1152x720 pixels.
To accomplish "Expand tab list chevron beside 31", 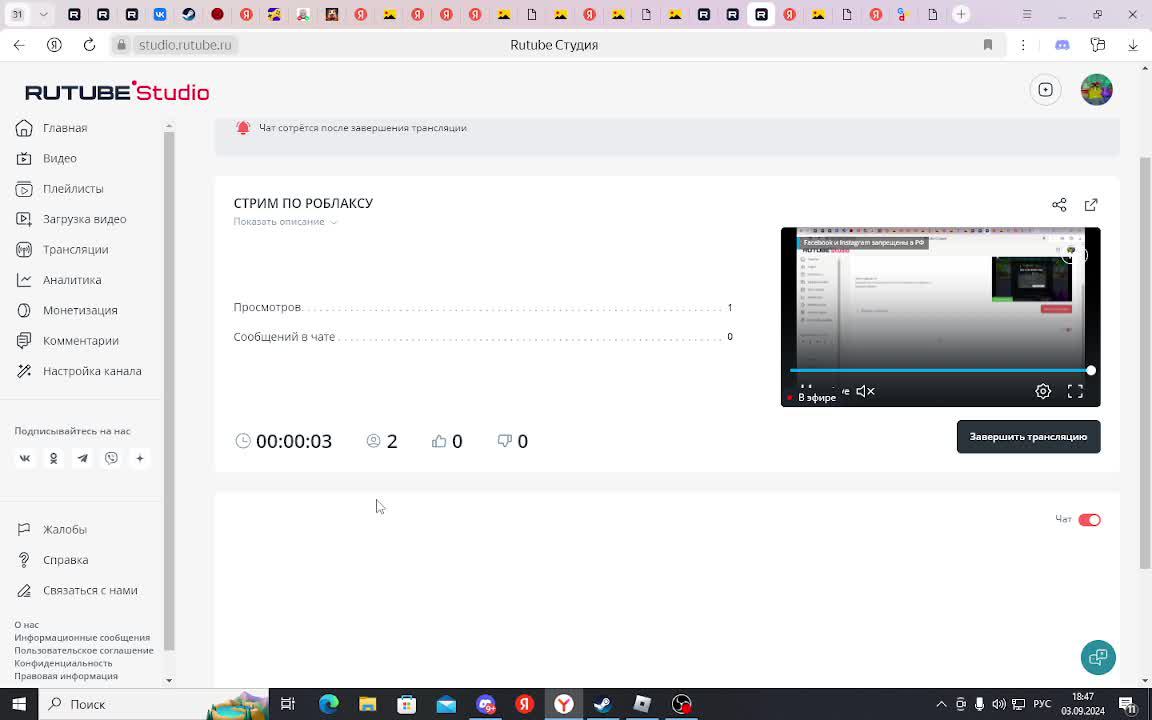I will (43, 14).
